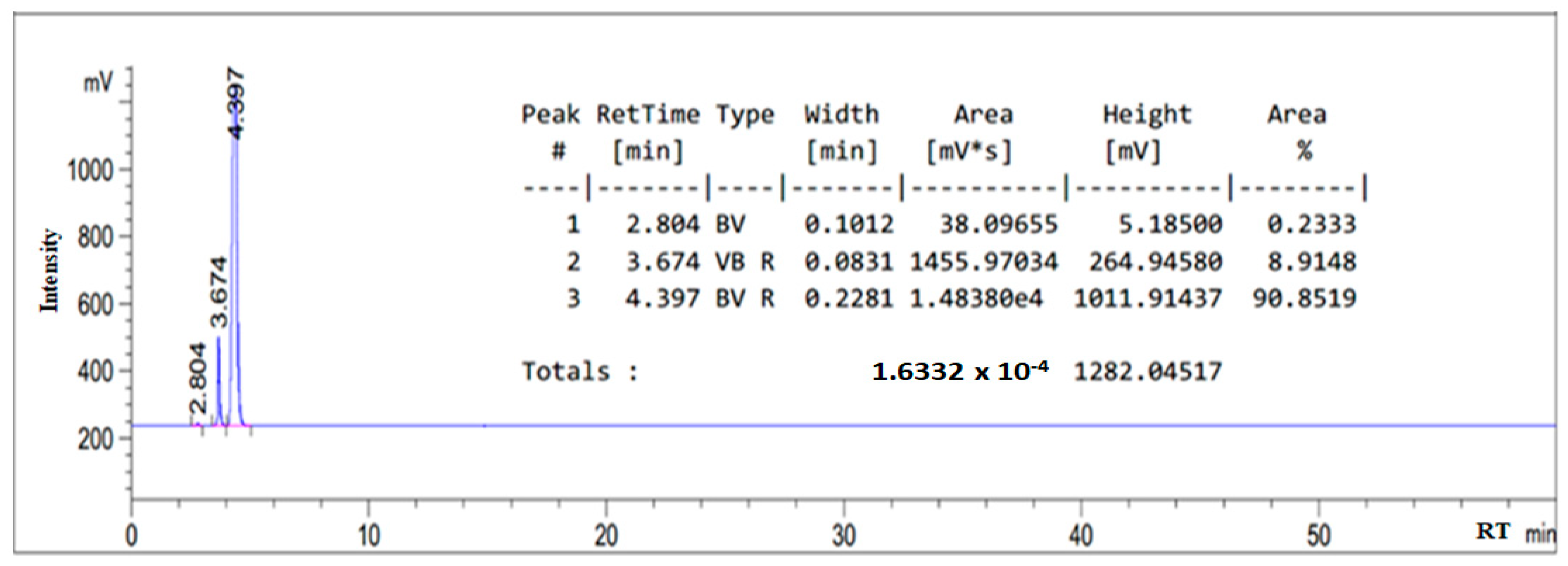Viewport: 1568px width, 566px height.
Task: Click the 1000 tick on the mV axis
Action: tap(91, 170)
